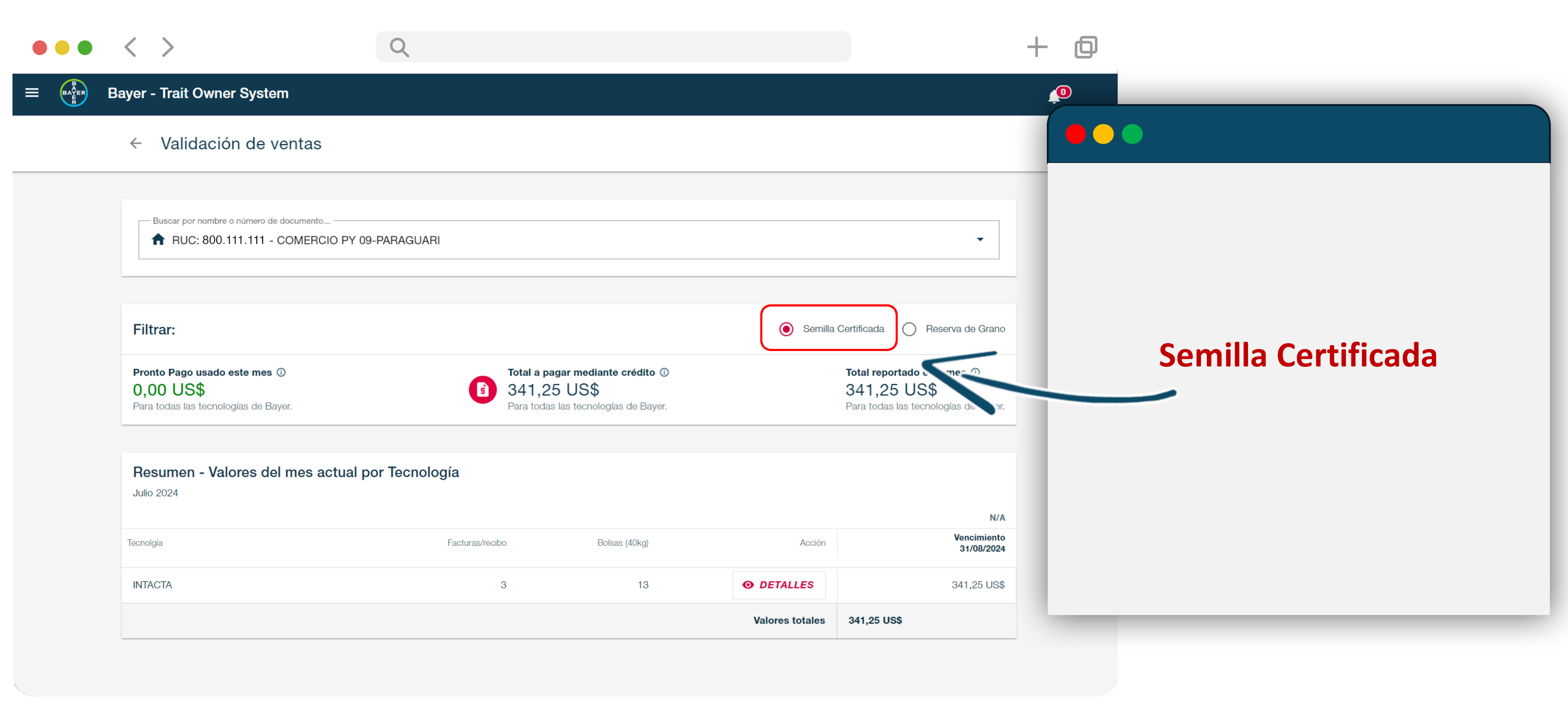Click DETALLES button for INTACTA
The height and width of the screenshot is (712, 1568).
coord(779,585)
